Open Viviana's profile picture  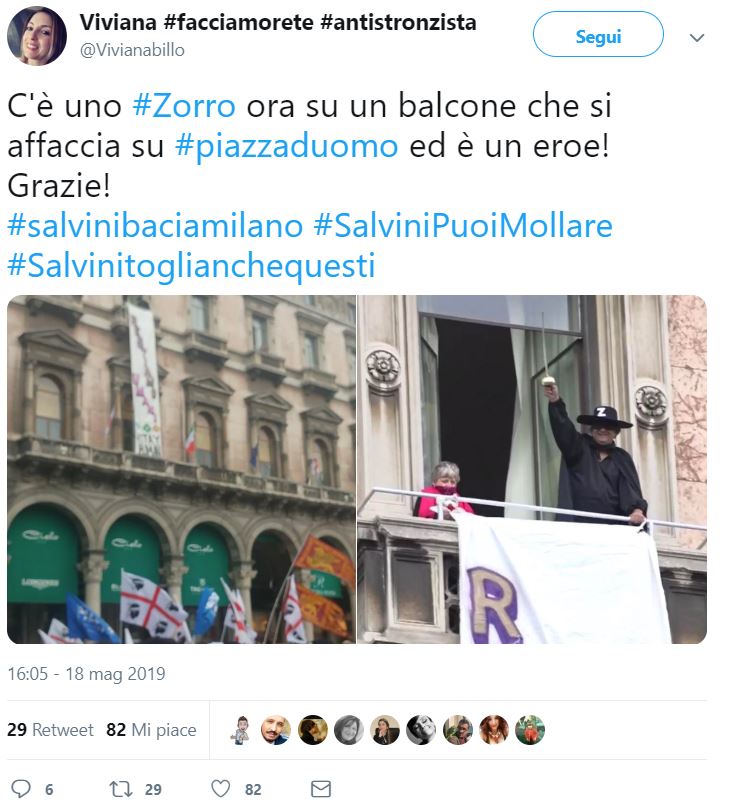pos(36,36)
